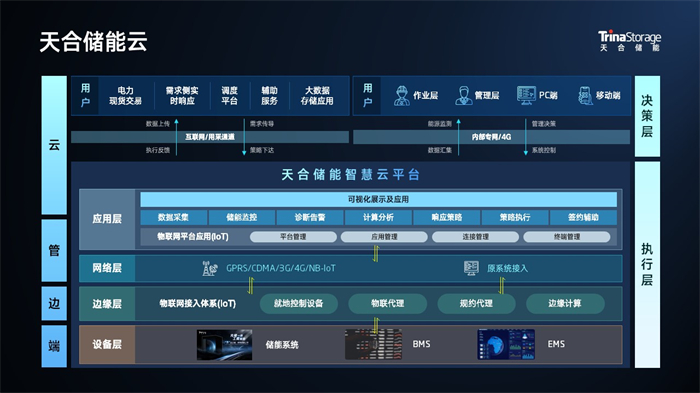Click the EMS globe dashboard thumbnail

point(506,344)
